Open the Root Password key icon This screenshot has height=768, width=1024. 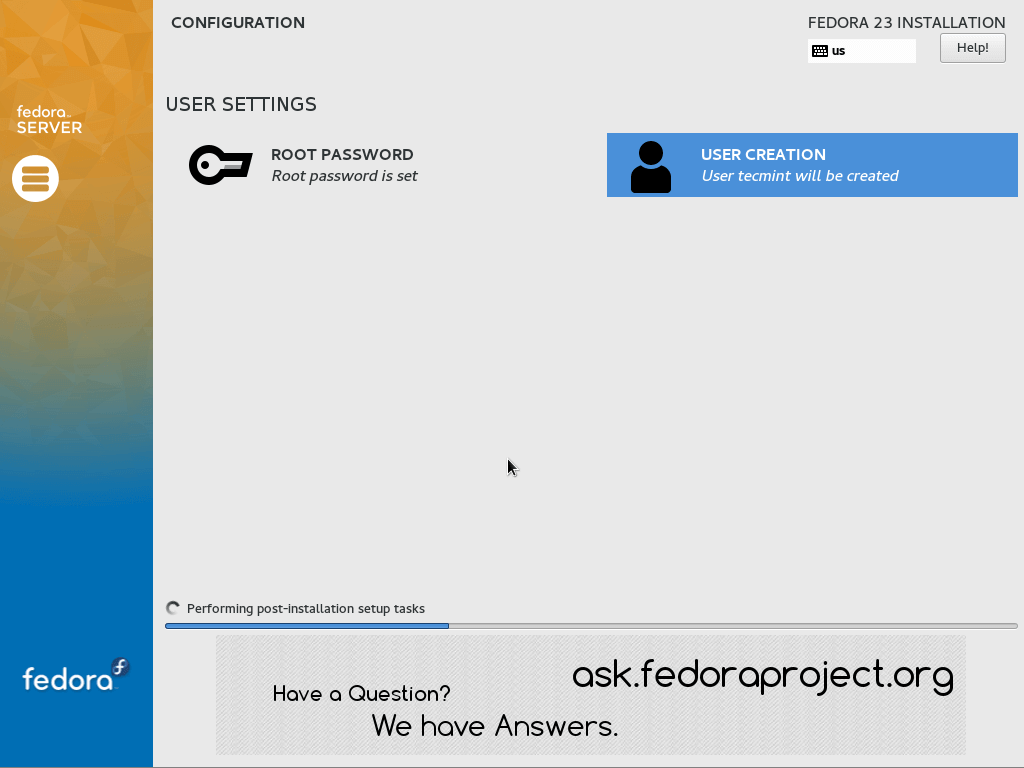[221, 165]
